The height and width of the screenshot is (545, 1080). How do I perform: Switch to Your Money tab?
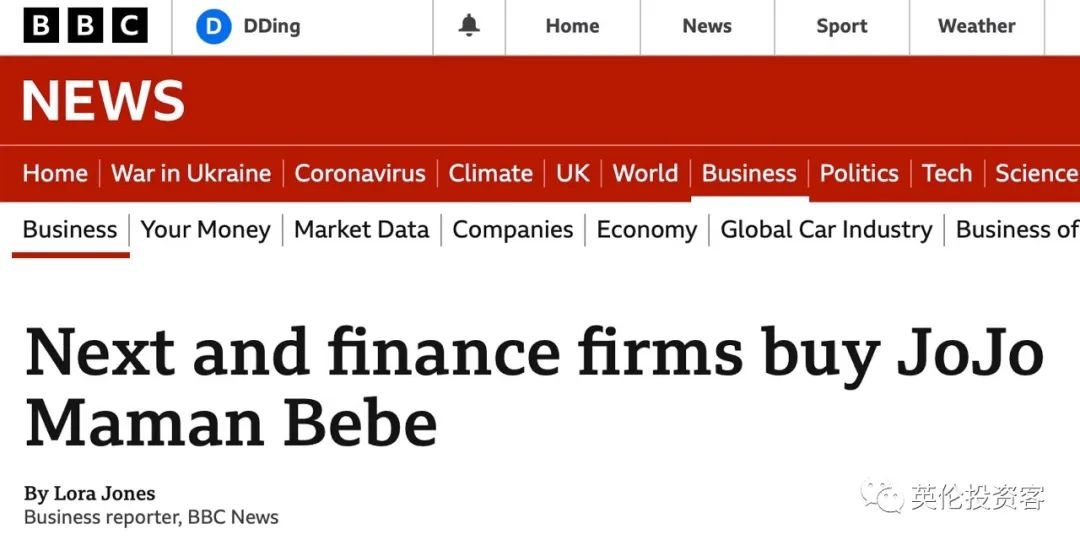coord(206,230)
